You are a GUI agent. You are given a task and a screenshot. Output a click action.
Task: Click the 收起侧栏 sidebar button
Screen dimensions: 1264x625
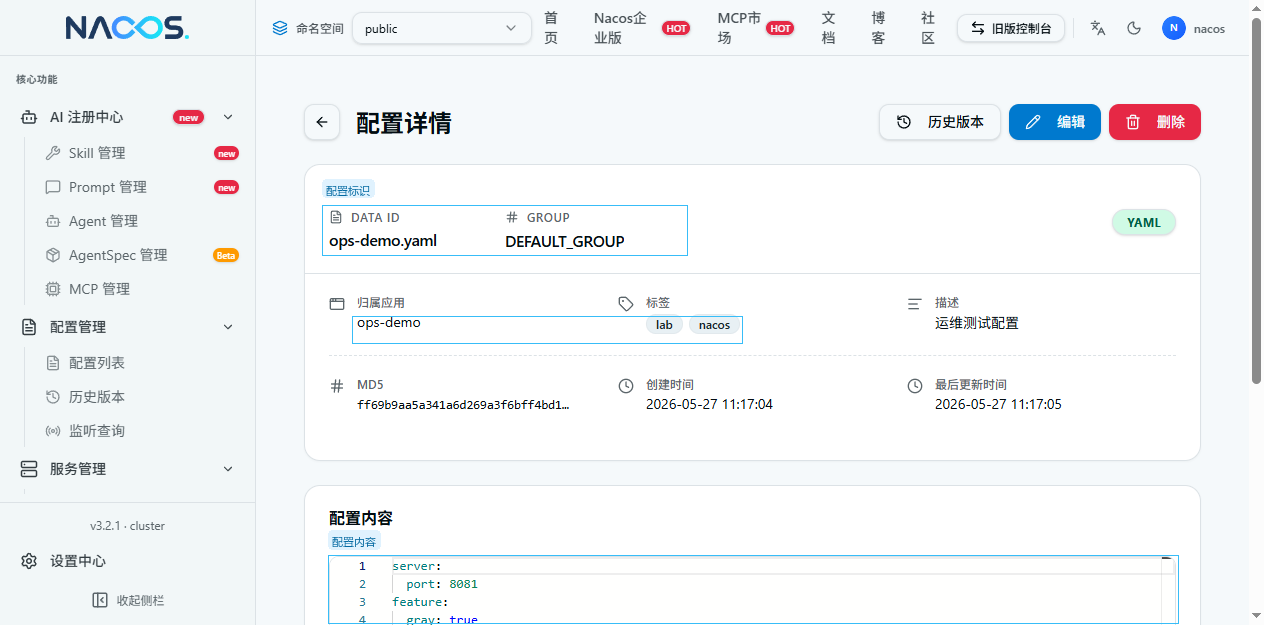127,600
